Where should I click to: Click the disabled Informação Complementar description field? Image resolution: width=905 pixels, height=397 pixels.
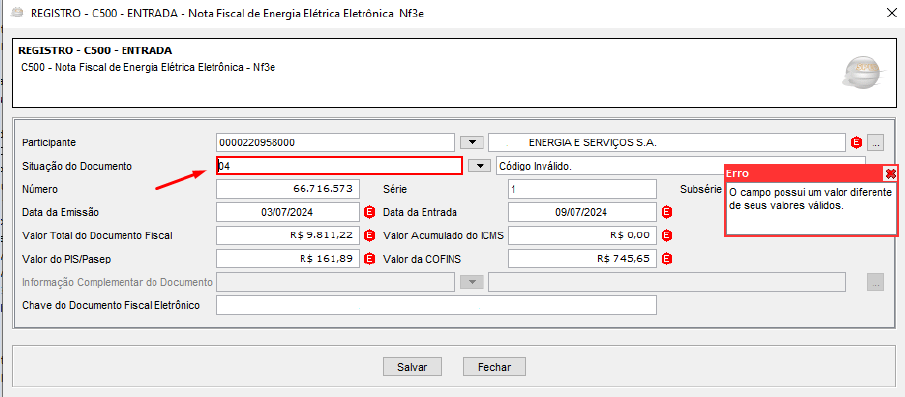point(667,282)
